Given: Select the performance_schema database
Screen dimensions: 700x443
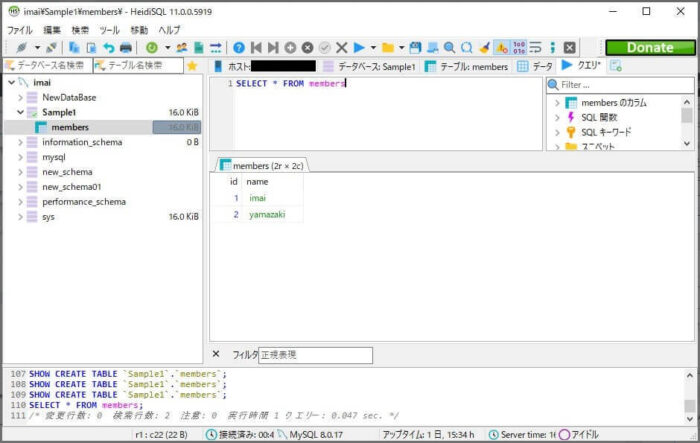Looking at the screenshot, I should click(84, 202).
